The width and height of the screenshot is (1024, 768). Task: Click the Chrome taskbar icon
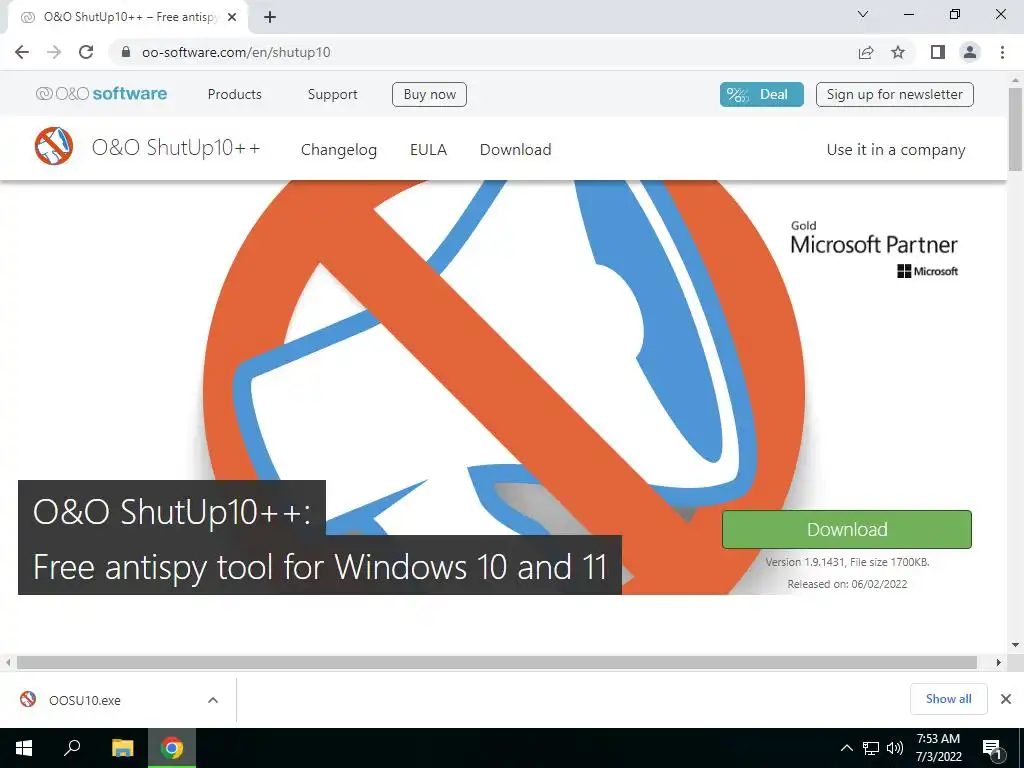(172, 748)
